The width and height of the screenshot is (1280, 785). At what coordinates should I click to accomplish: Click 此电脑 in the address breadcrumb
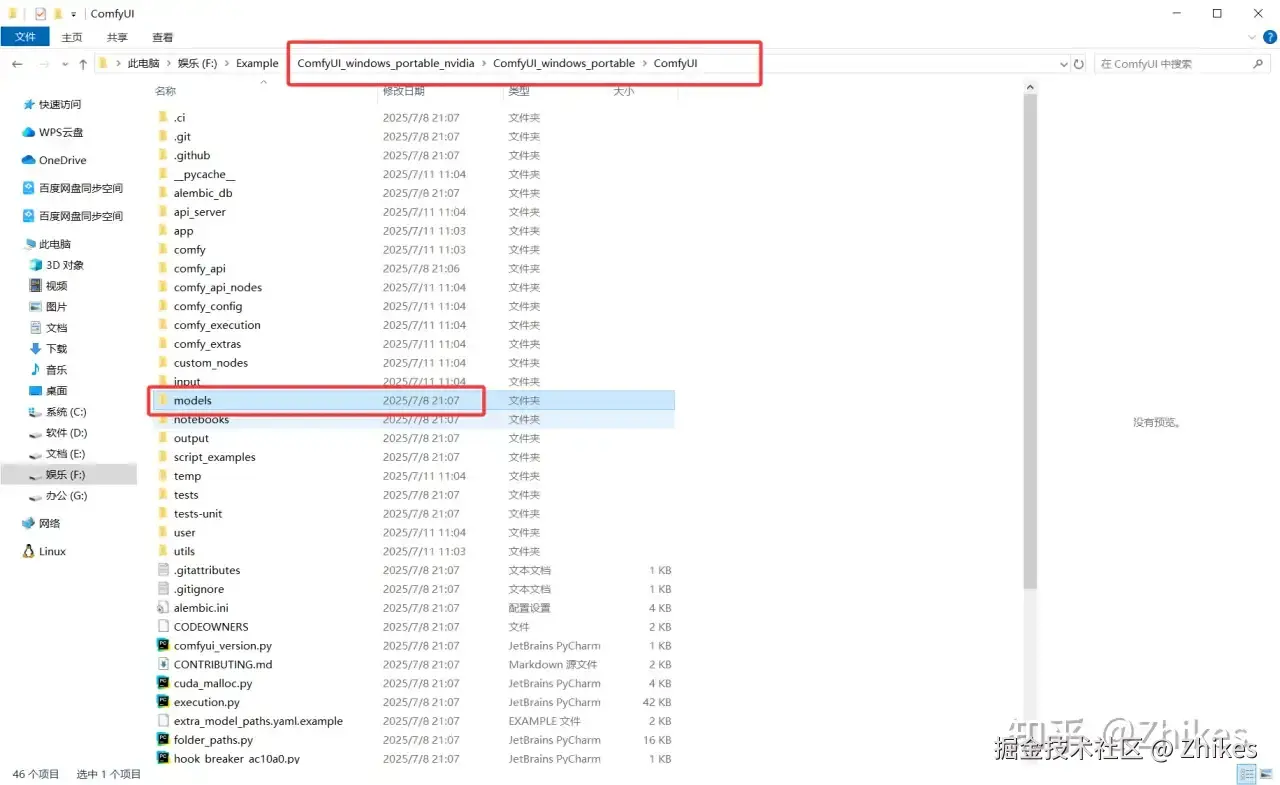coord(143,63)
